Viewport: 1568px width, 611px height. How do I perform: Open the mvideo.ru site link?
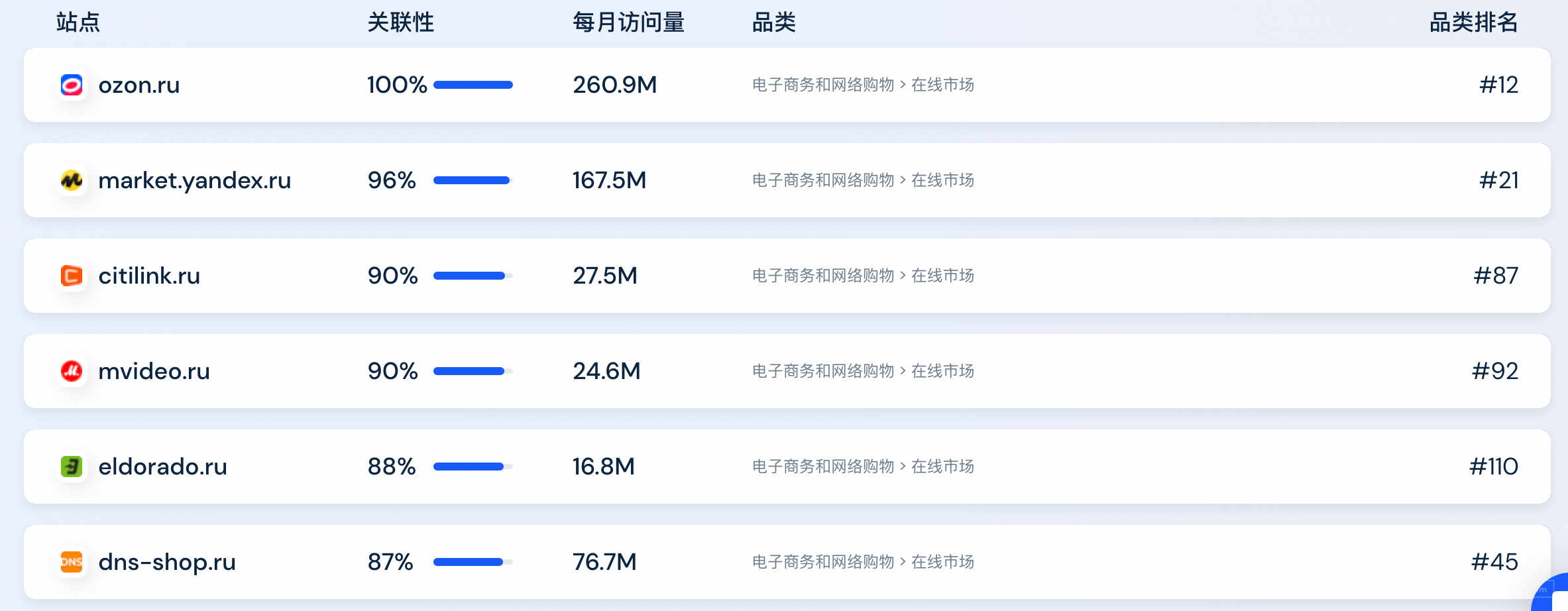point(154,371)
